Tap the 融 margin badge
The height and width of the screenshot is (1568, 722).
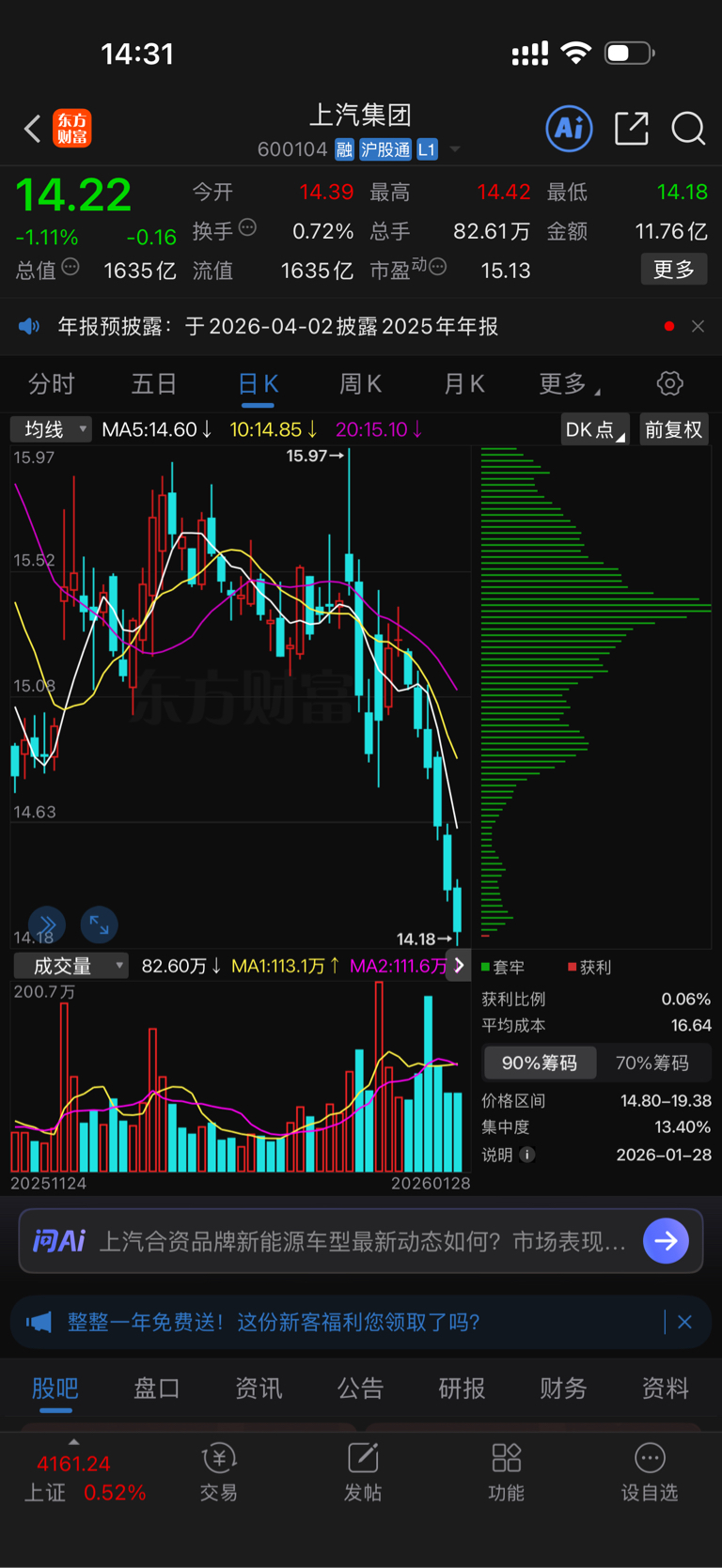(344, 149)
